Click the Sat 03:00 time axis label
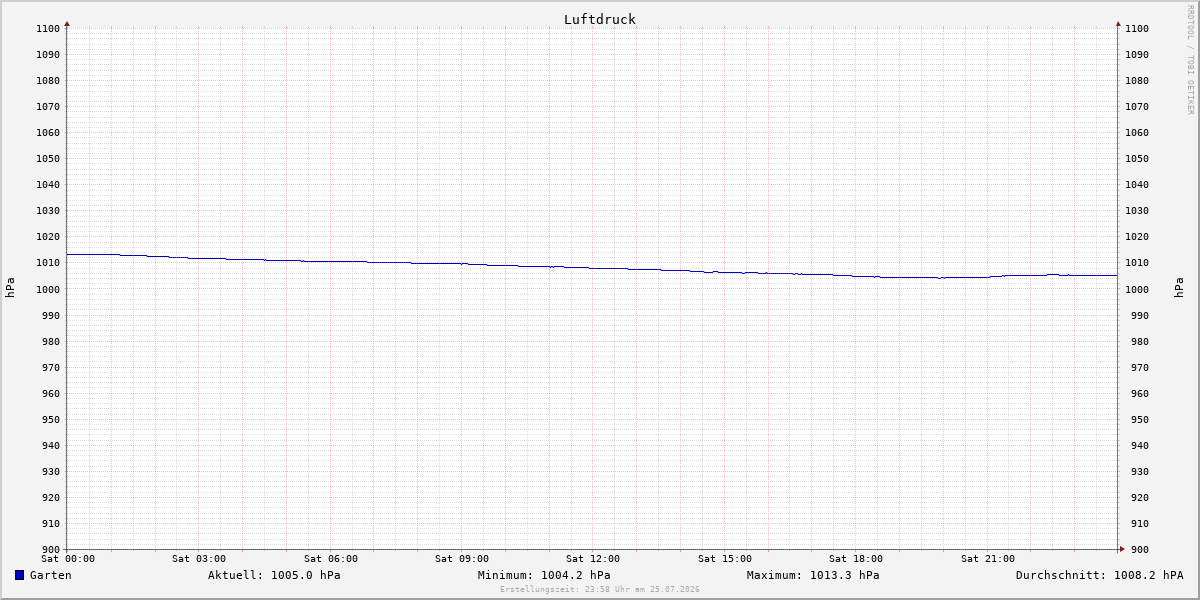 pos(199,559)
